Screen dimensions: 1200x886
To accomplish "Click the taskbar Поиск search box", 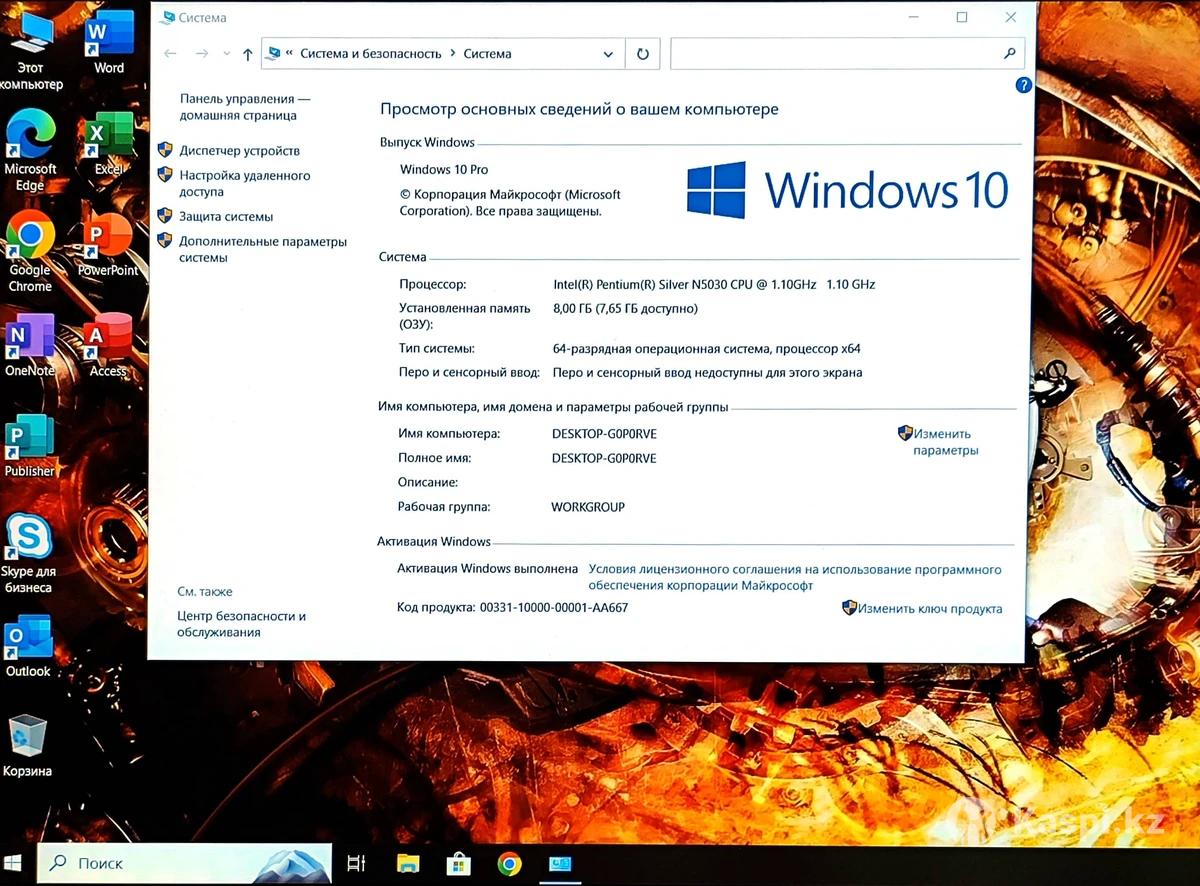I will pos(184,863).
